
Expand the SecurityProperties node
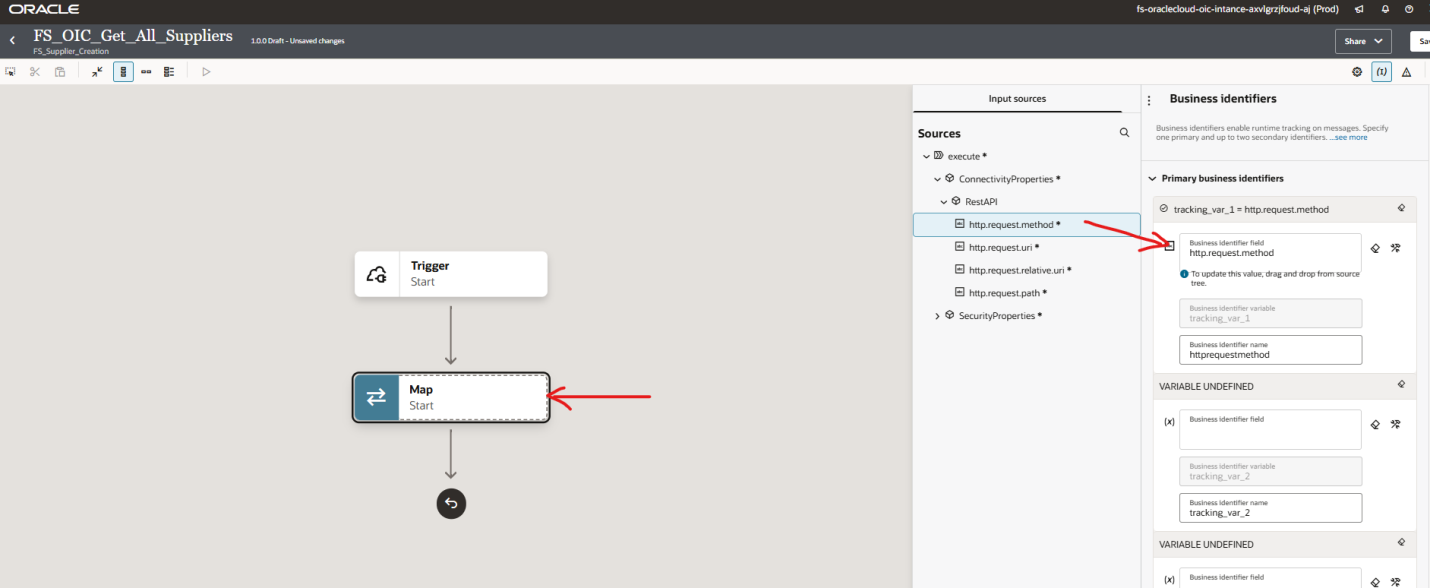tap(937, 316)
